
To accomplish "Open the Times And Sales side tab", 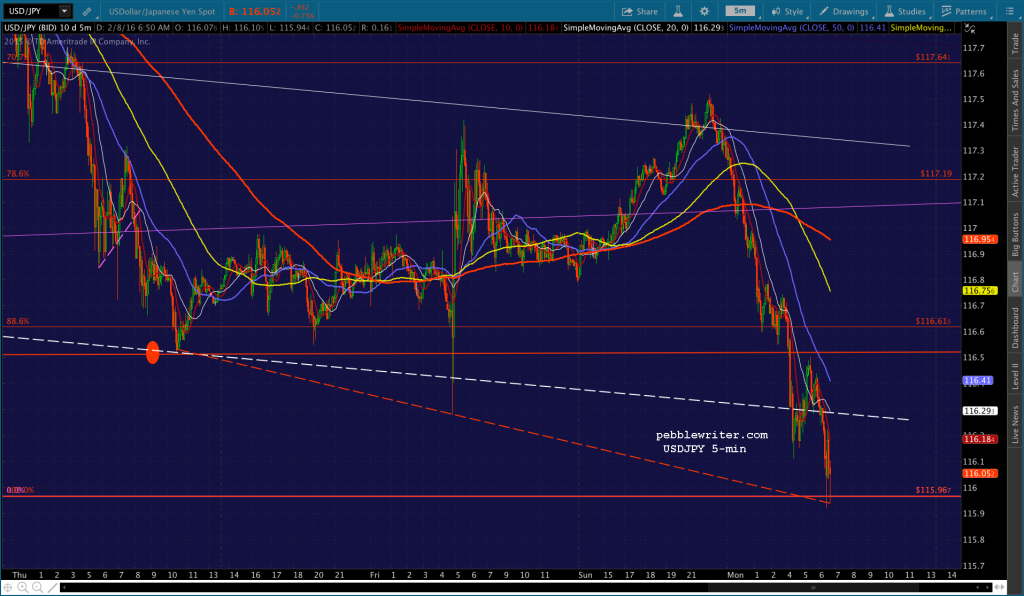I will point(1016,100).
